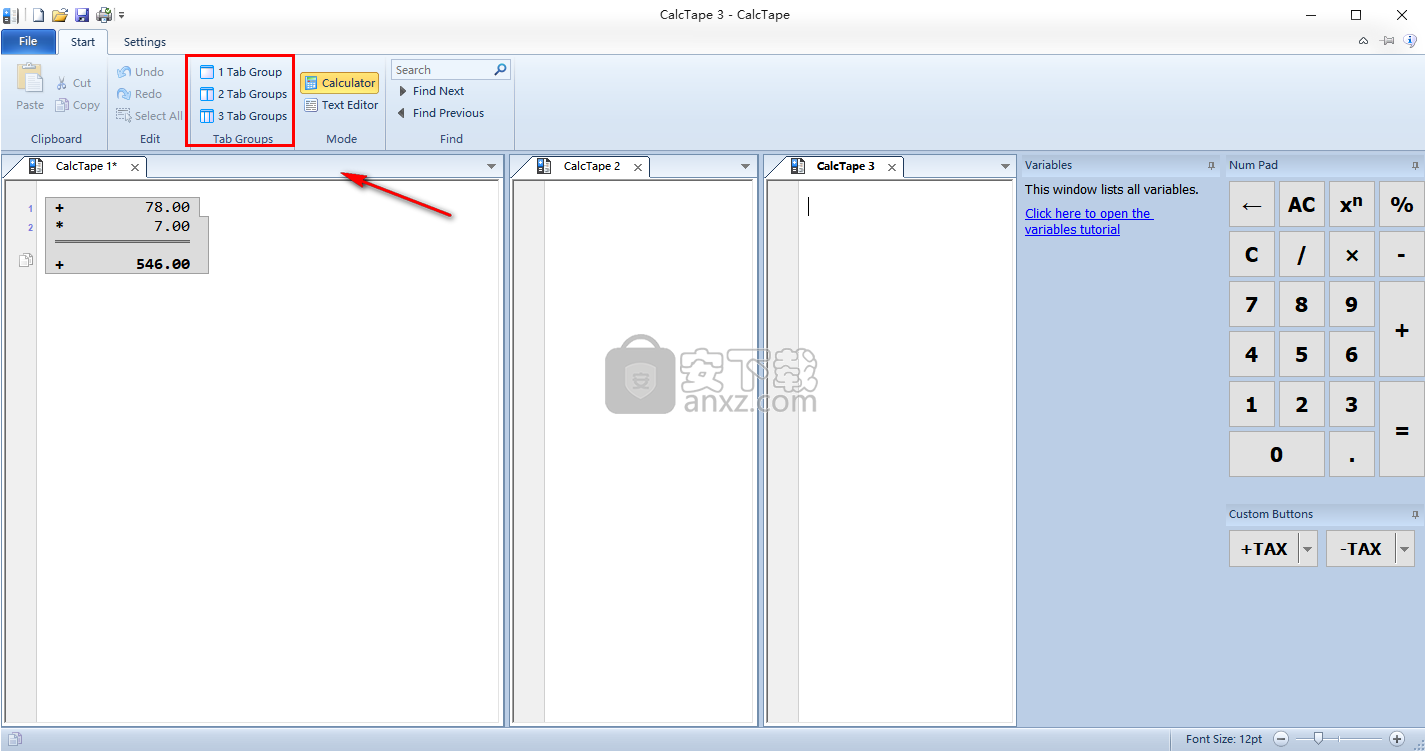
Task: Click Find Previous
Action: [x=441, y=113]
